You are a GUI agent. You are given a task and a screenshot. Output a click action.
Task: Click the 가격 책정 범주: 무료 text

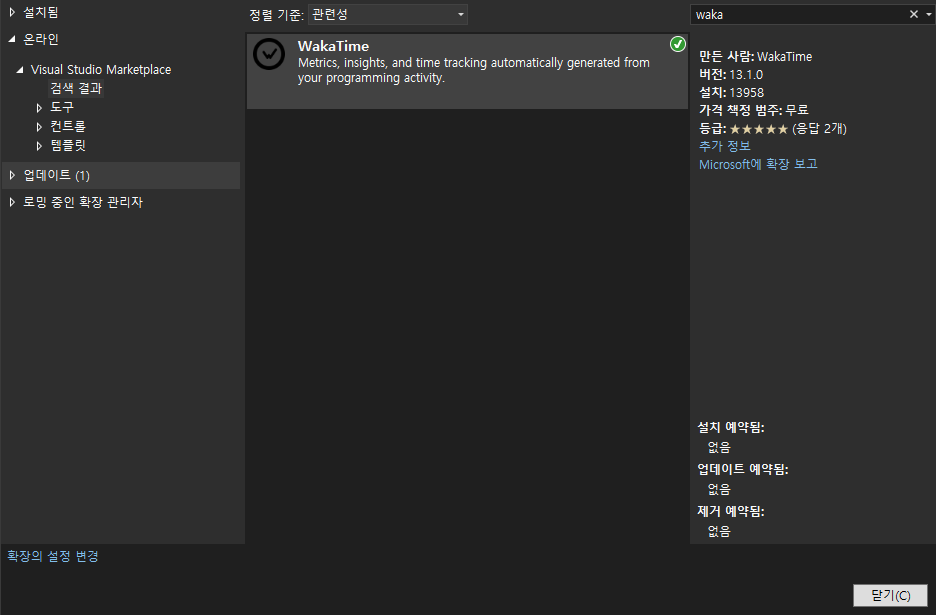pyautogui.click(x=754, y=110)
